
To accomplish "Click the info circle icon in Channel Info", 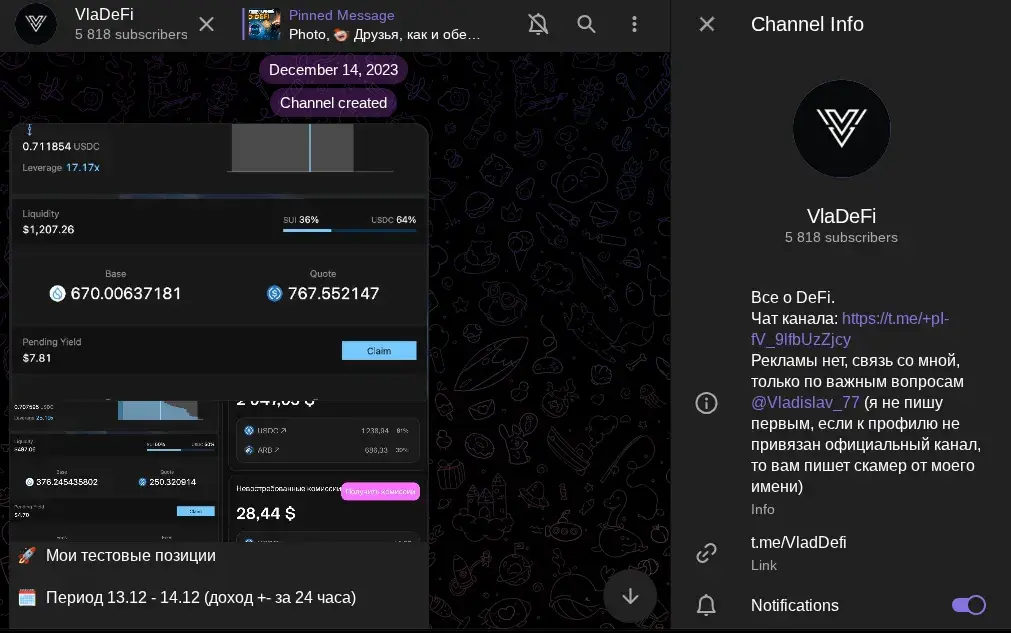I will (707, 403).
